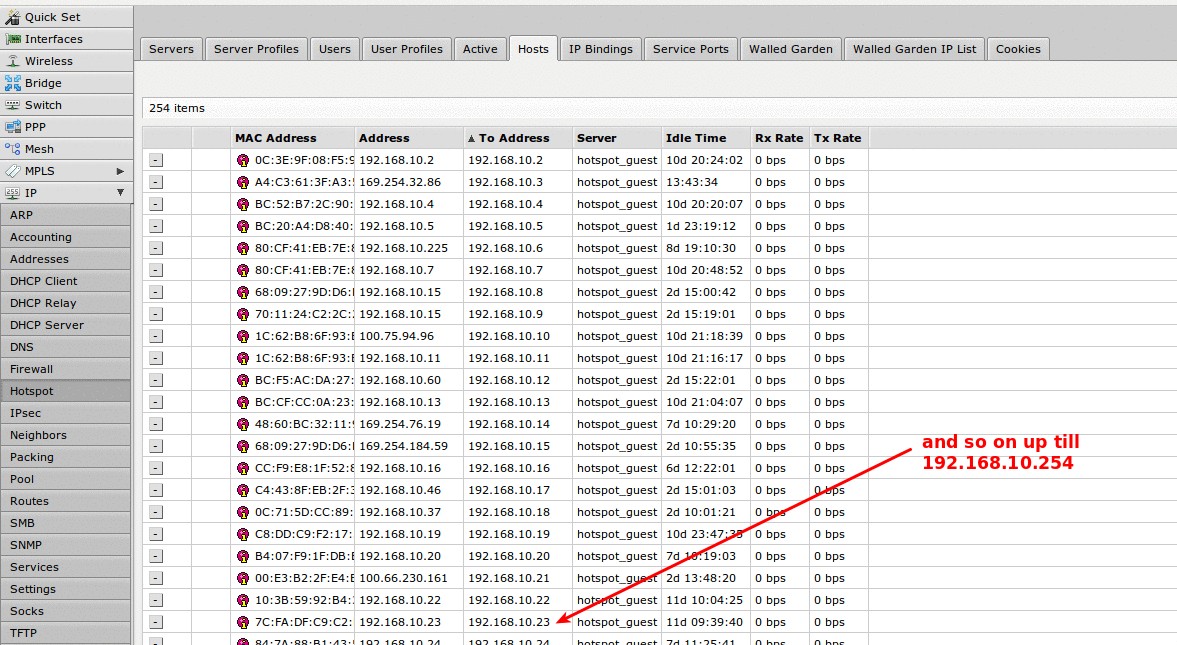
Task: Select address cell 169.254.32.86
Action: coord(409,182)
